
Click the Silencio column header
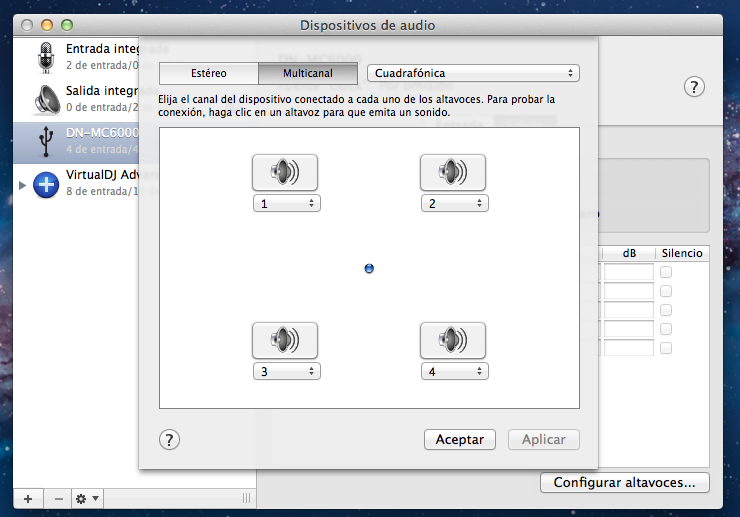pos(682,253)
